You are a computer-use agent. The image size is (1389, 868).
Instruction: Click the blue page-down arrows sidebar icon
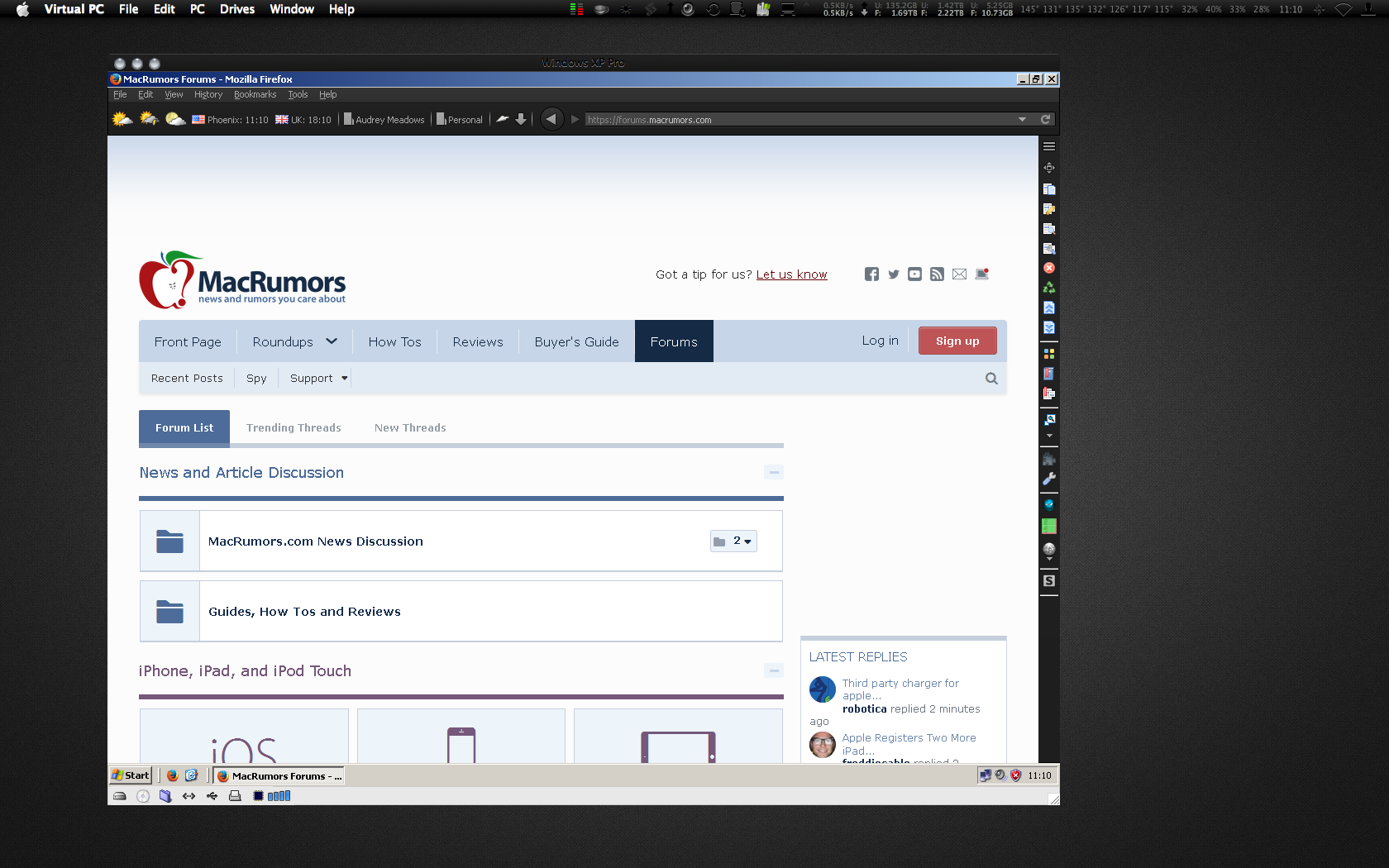point(1049,327)
